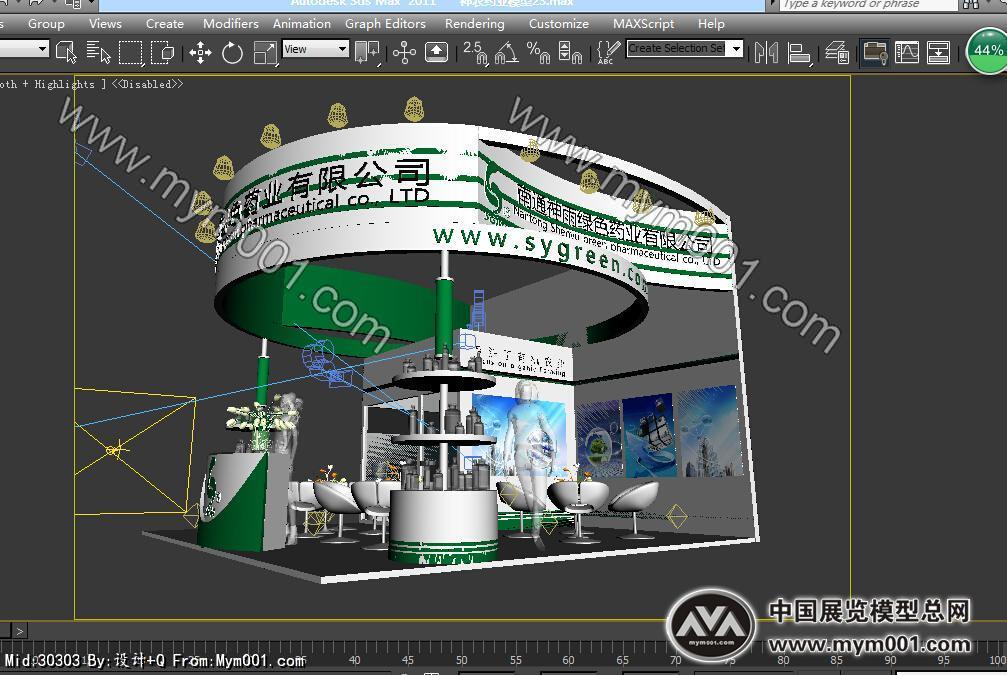
Task: Activate Select and Uniform Scale tool
Action: click(265, 52)
